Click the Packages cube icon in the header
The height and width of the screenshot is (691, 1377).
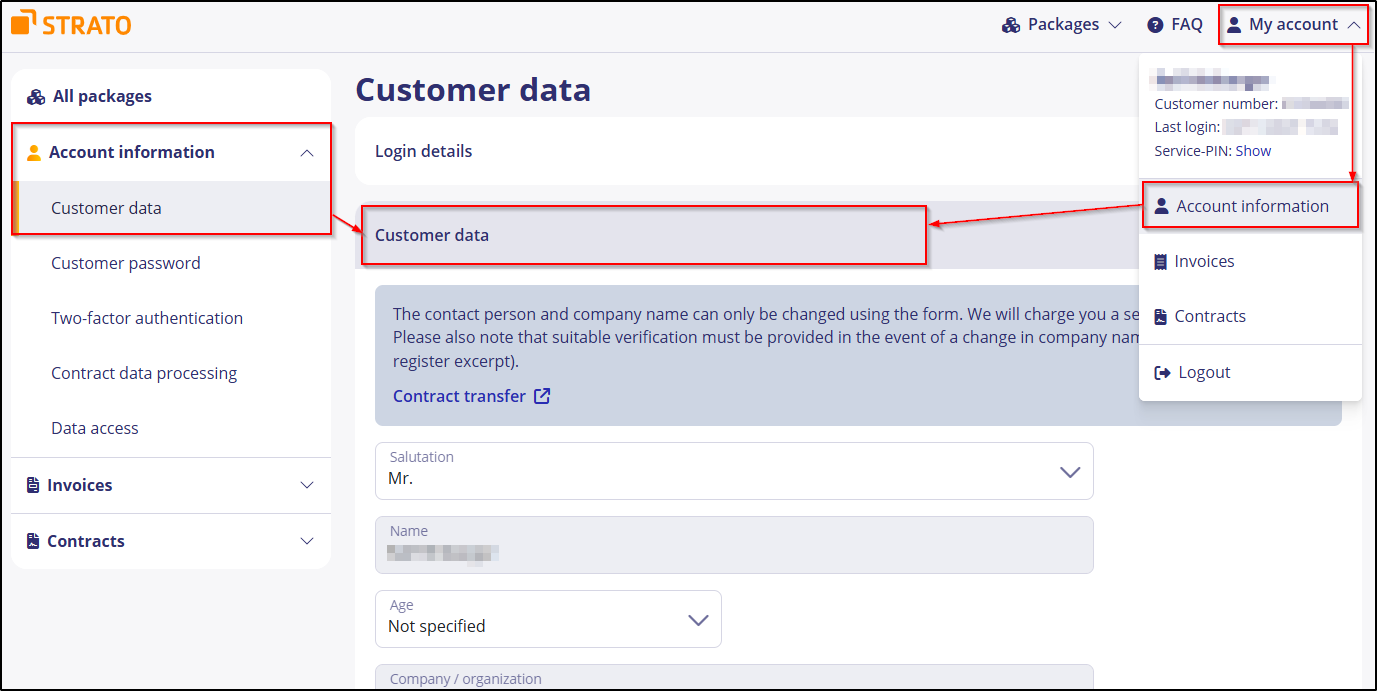(1011, 24)
